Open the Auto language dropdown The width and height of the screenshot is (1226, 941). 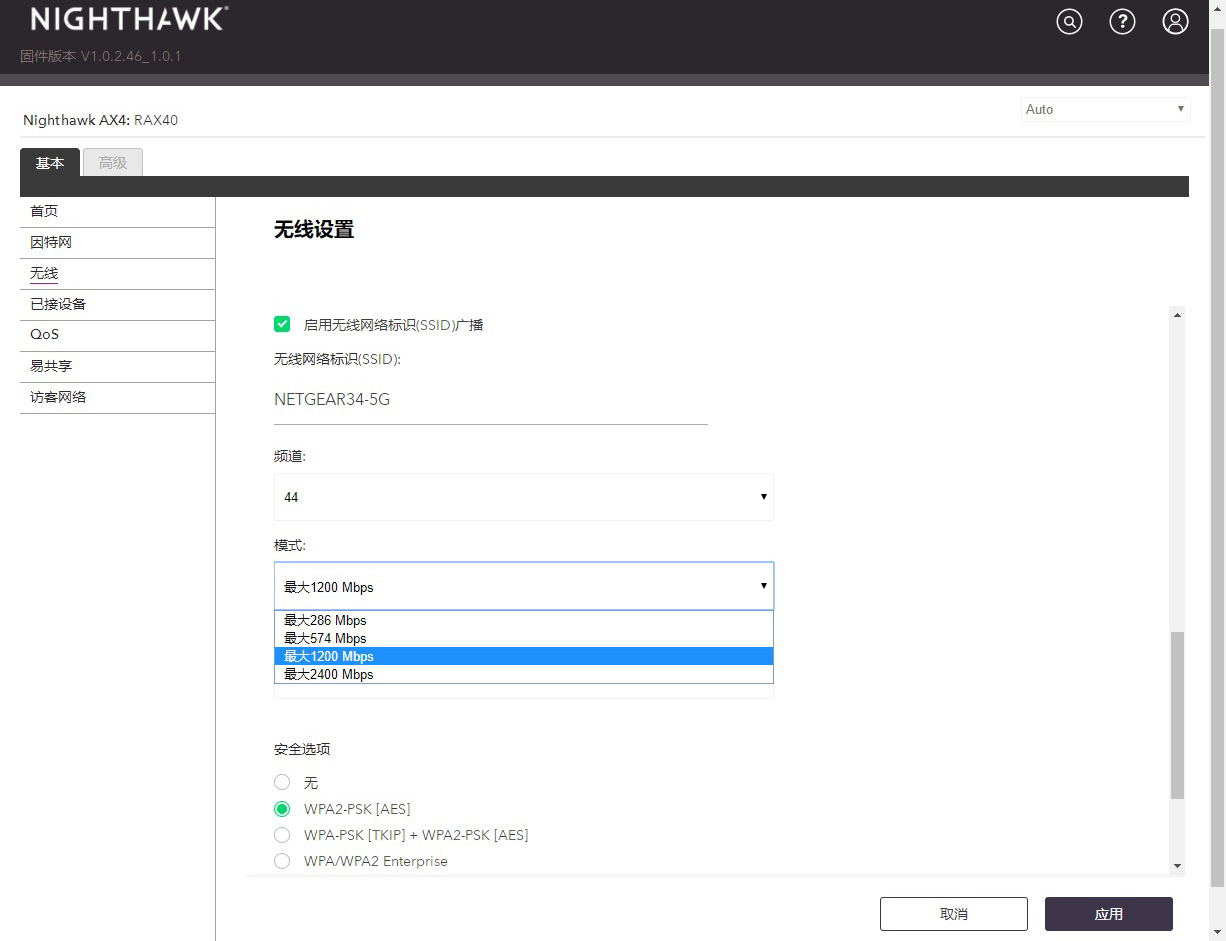tap(1106, 109)
